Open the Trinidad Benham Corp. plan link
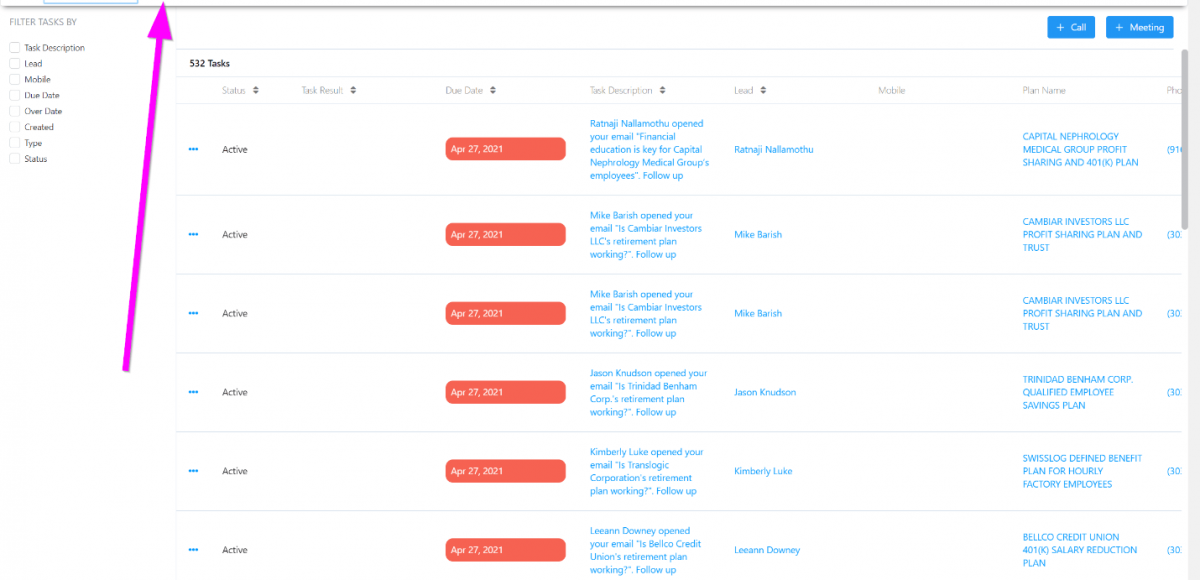Viewport: 1200px width, 580px height. (1077, 392)
